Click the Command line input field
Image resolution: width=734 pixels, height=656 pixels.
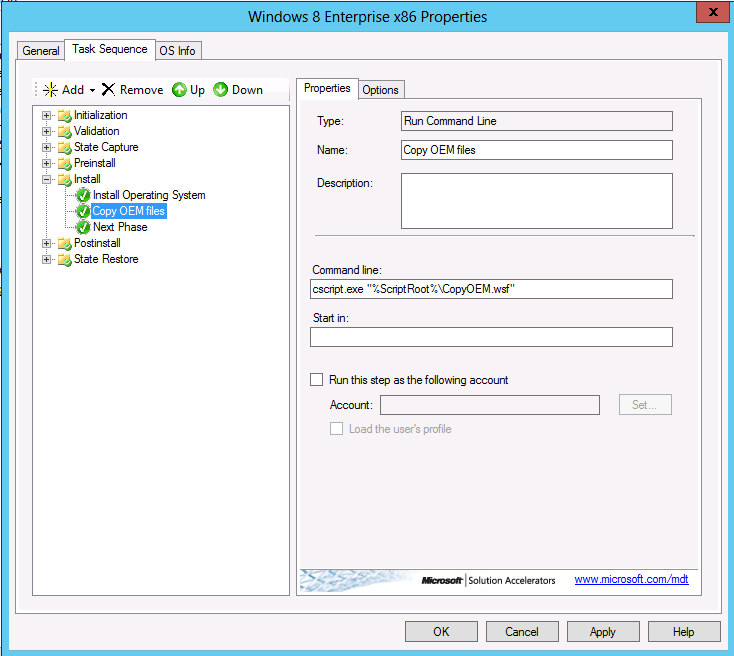point(491,289)
